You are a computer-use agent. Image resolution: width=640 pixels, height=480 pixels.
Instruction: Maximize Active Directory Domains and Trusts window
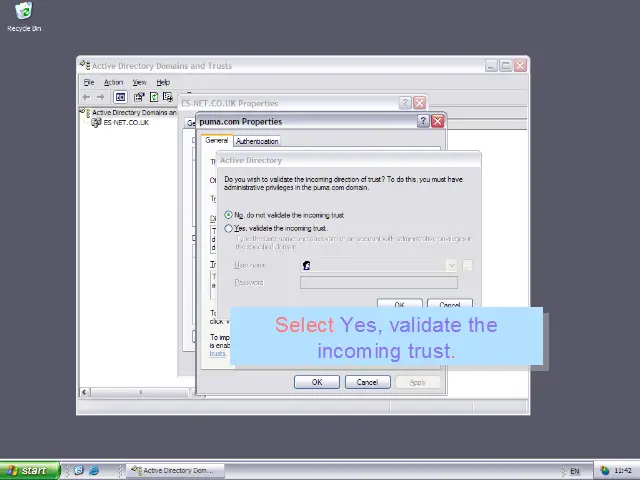click(x=506, y=65)
